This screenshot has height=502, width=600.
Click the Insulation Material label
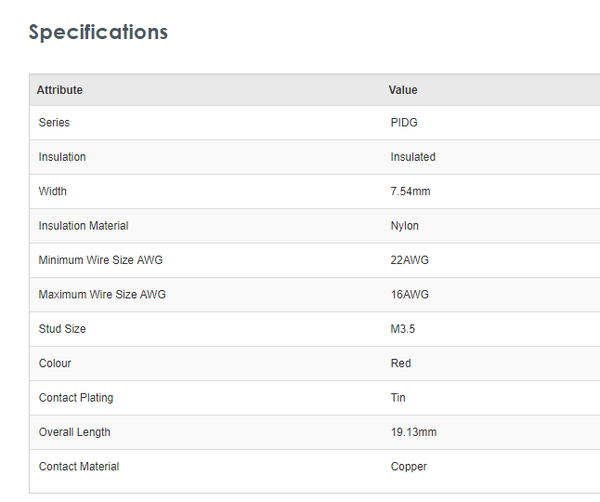83,226
